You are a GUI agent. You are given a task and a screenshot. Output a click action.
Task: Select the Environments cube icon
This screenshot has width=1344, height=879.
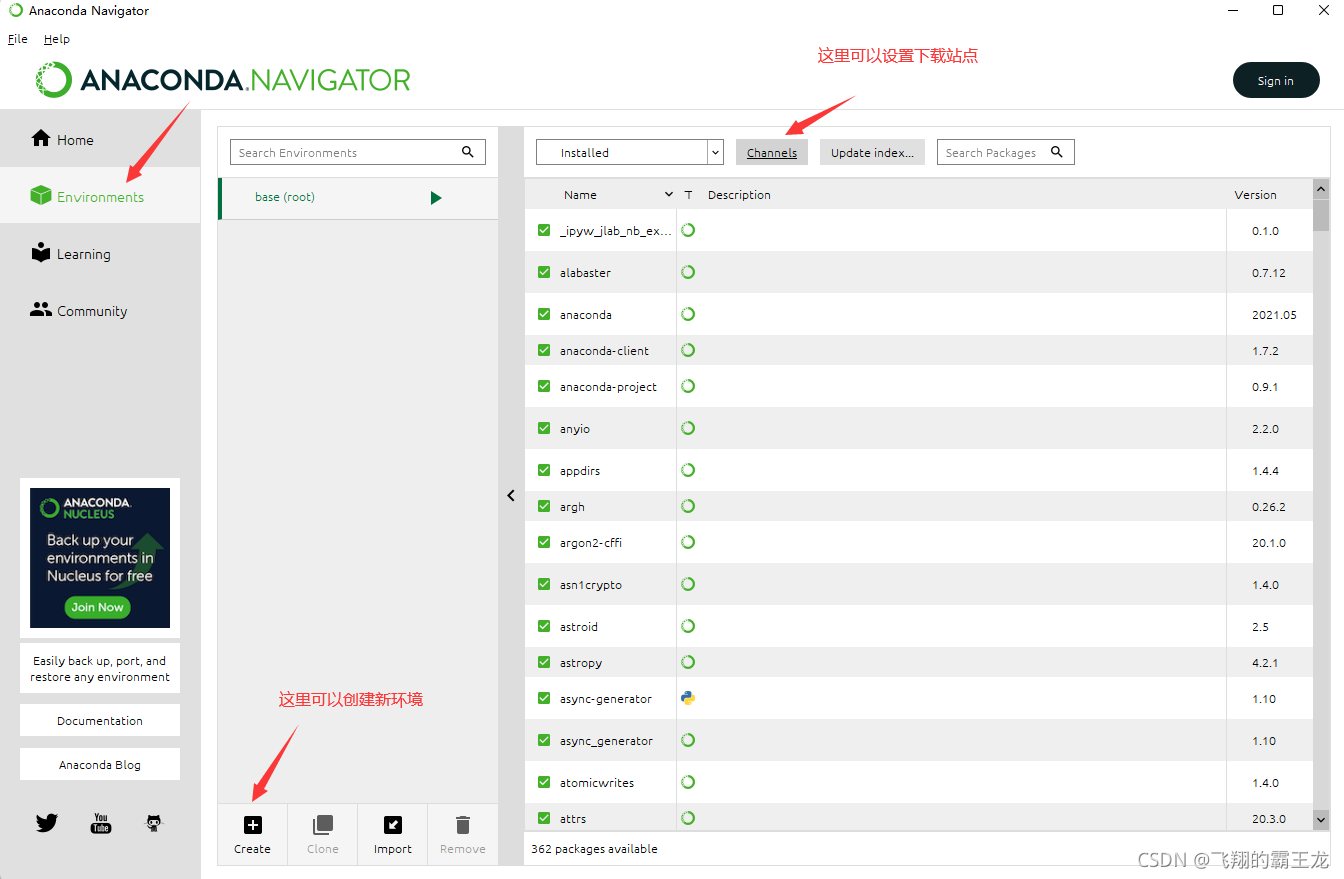[x=41, y=195]
